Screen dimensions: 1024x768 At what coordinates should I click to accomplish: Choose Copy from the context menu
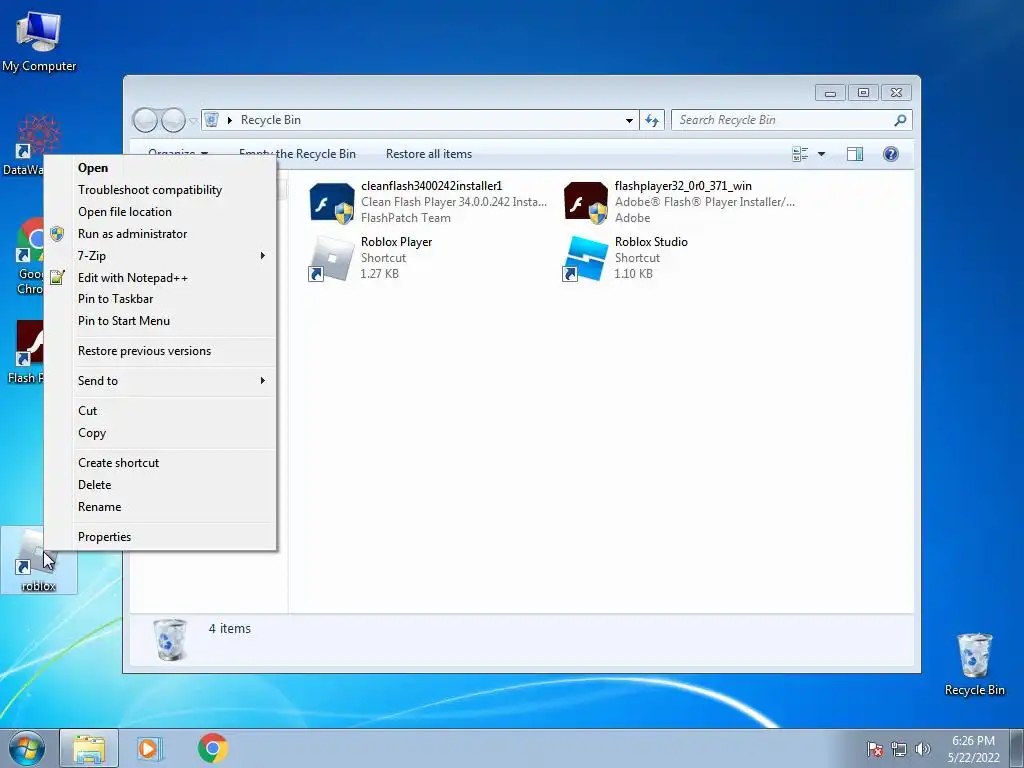pyautogui.click(x=172, y=433)
